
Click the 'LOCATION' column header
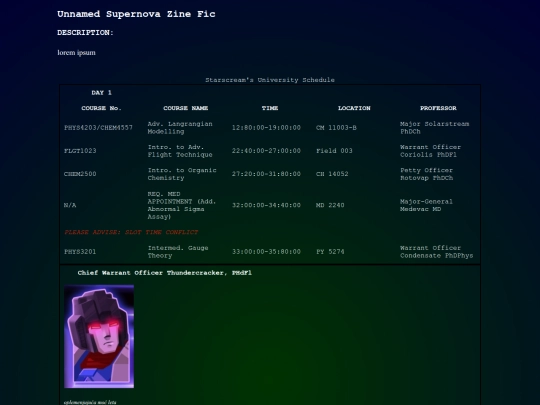pos(354,108)
